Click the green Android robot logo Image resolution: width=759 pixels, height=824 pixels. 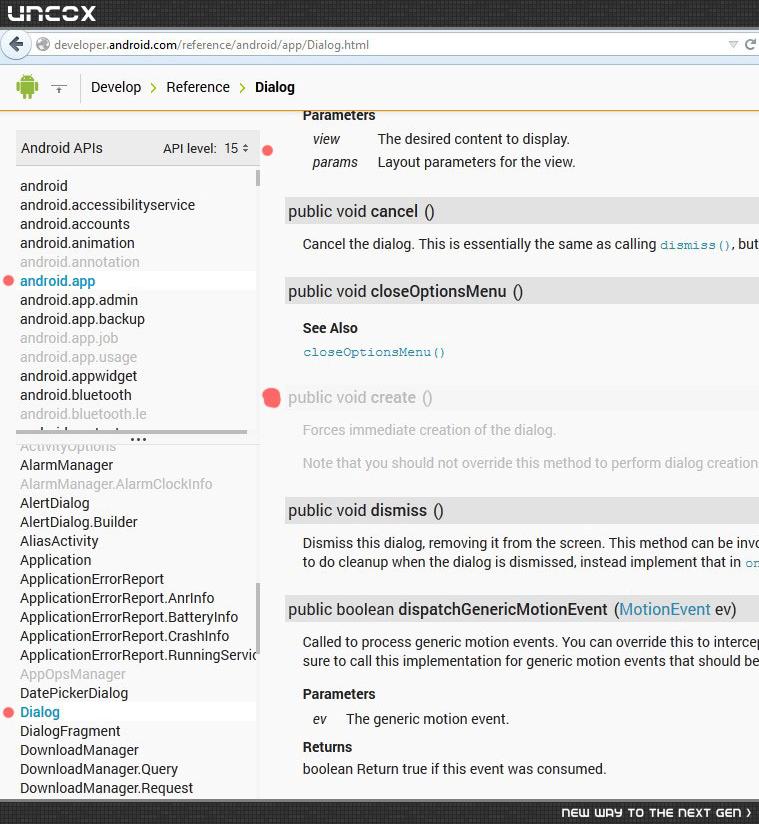pos(27,87)
